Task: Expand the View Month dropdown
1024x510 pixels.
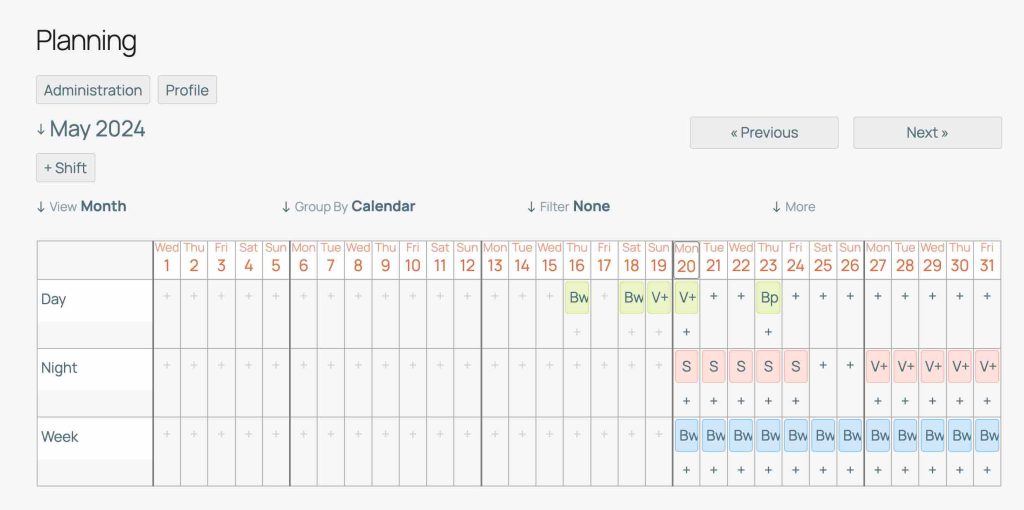Action: coord(81,207)
